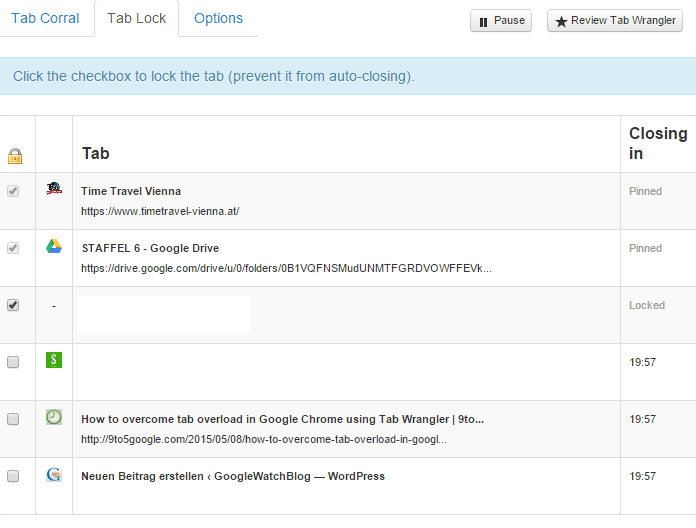Lock the green dollar icon tab
The width and height of the screenshot is (696, 528).
point(13,362)
